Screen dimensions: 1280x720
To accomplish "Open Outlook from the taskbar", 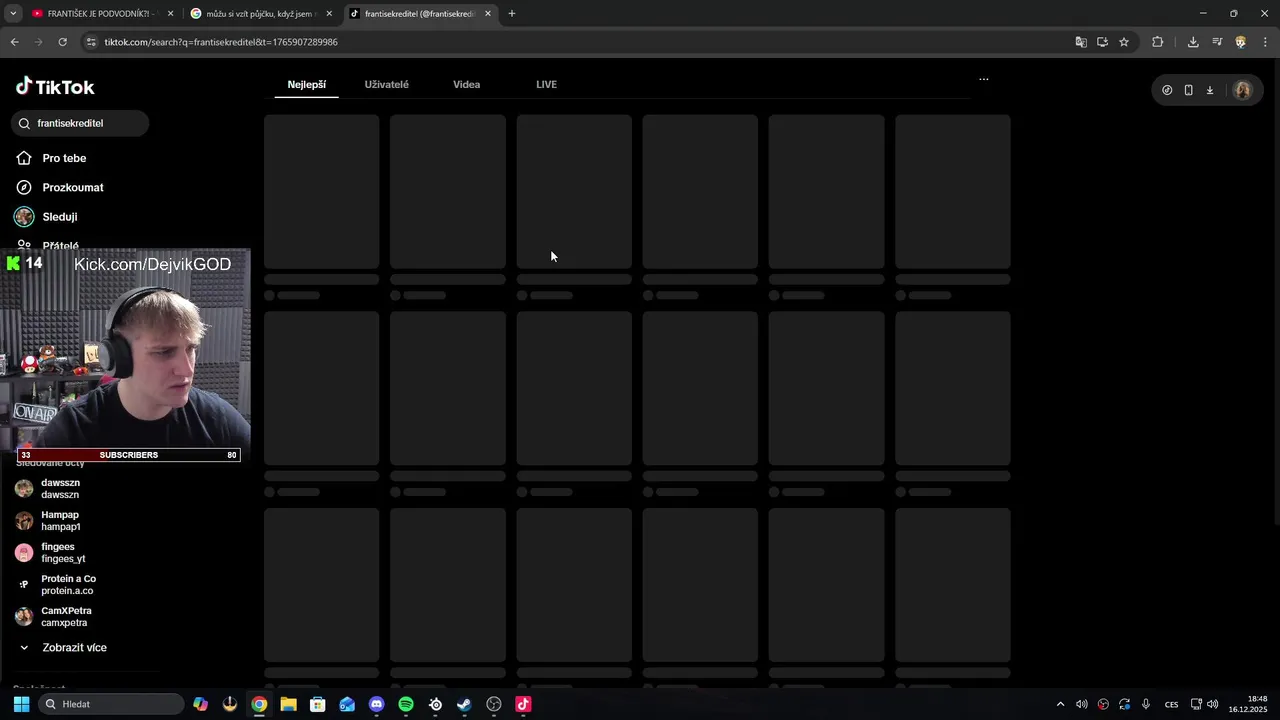I will point(347,704).
